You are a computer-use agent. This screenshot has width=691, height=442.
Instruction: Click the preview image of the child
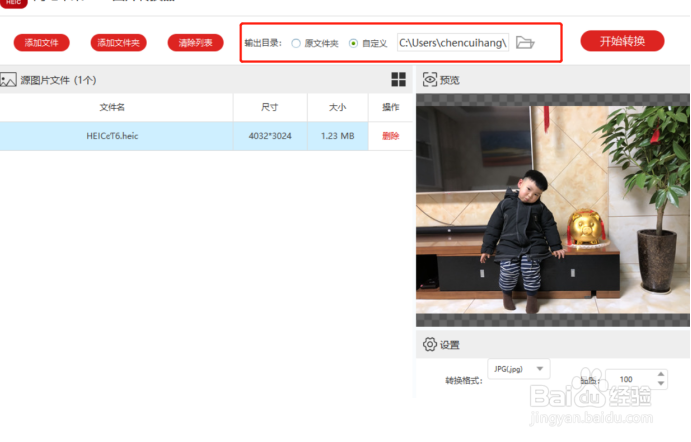pos(553,210)
